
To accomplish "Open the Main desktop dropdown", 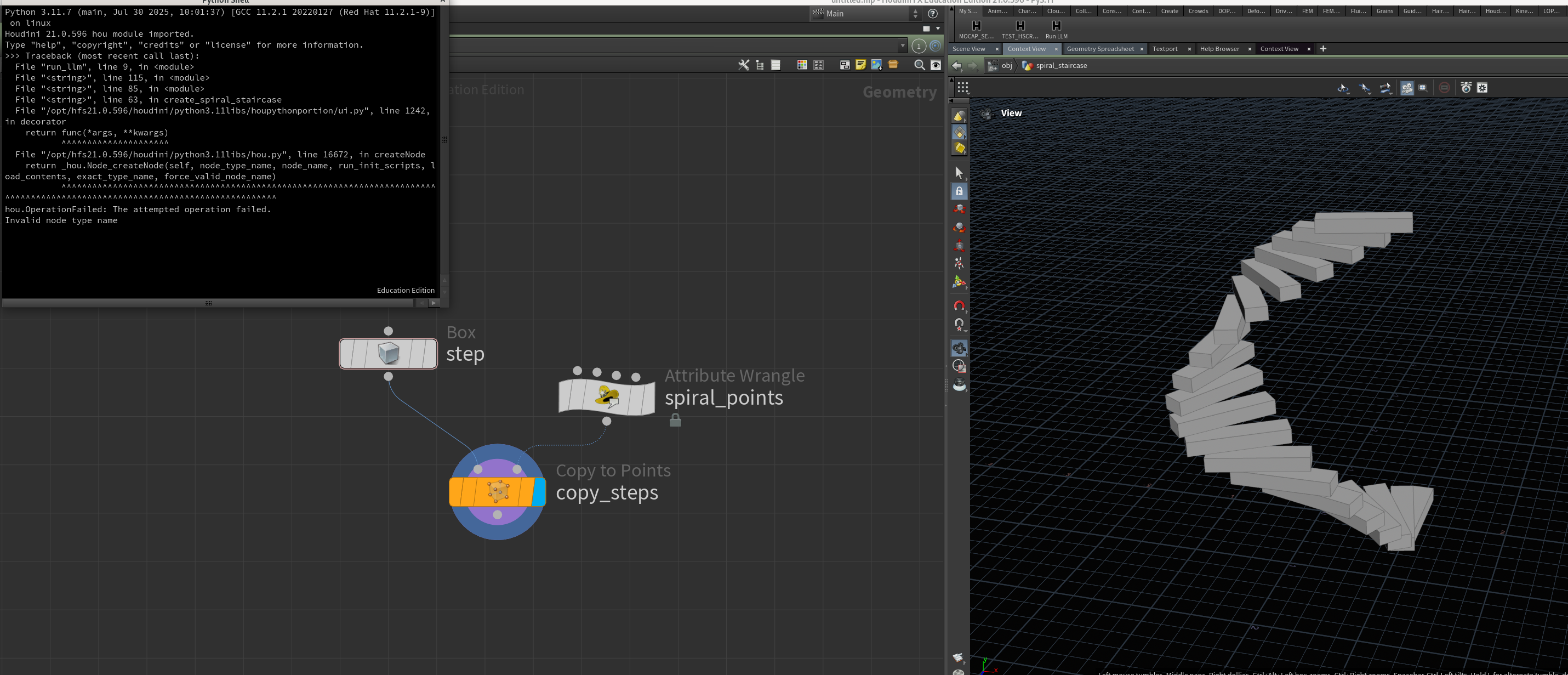I will (865, 13).
